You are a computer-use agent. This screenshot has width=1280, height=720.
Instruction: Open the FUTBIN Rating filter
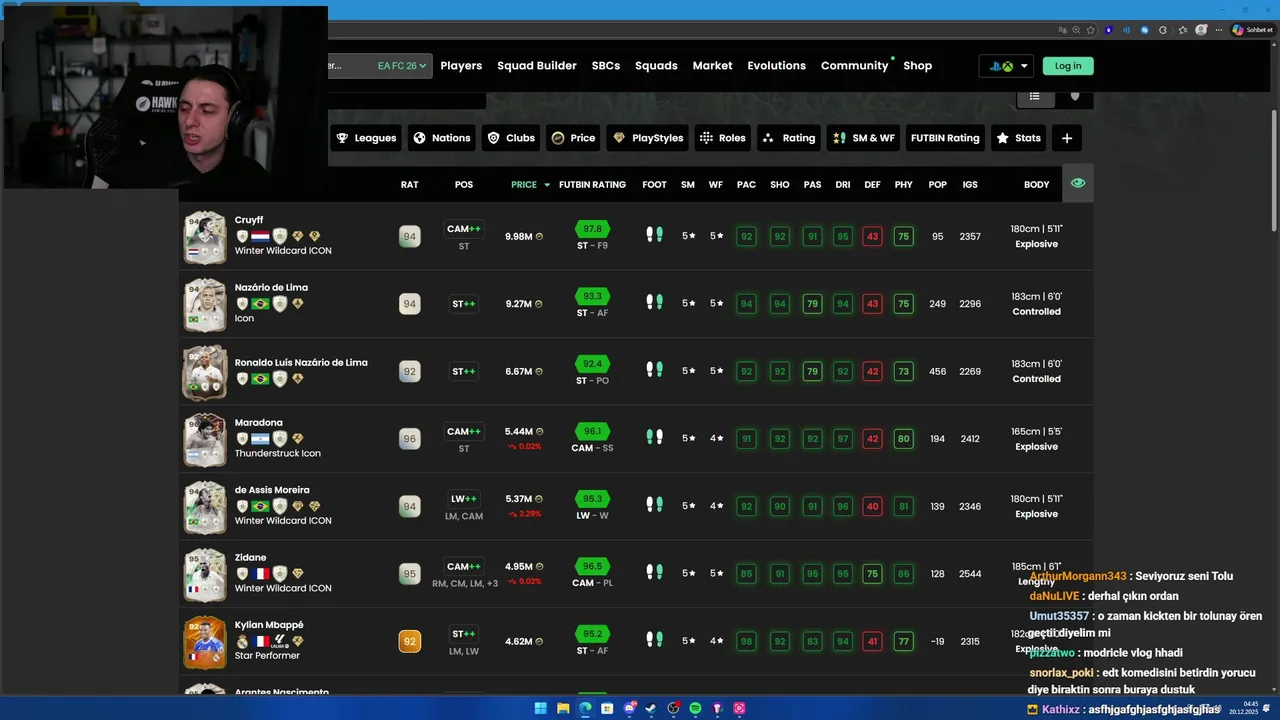(945, 138)
